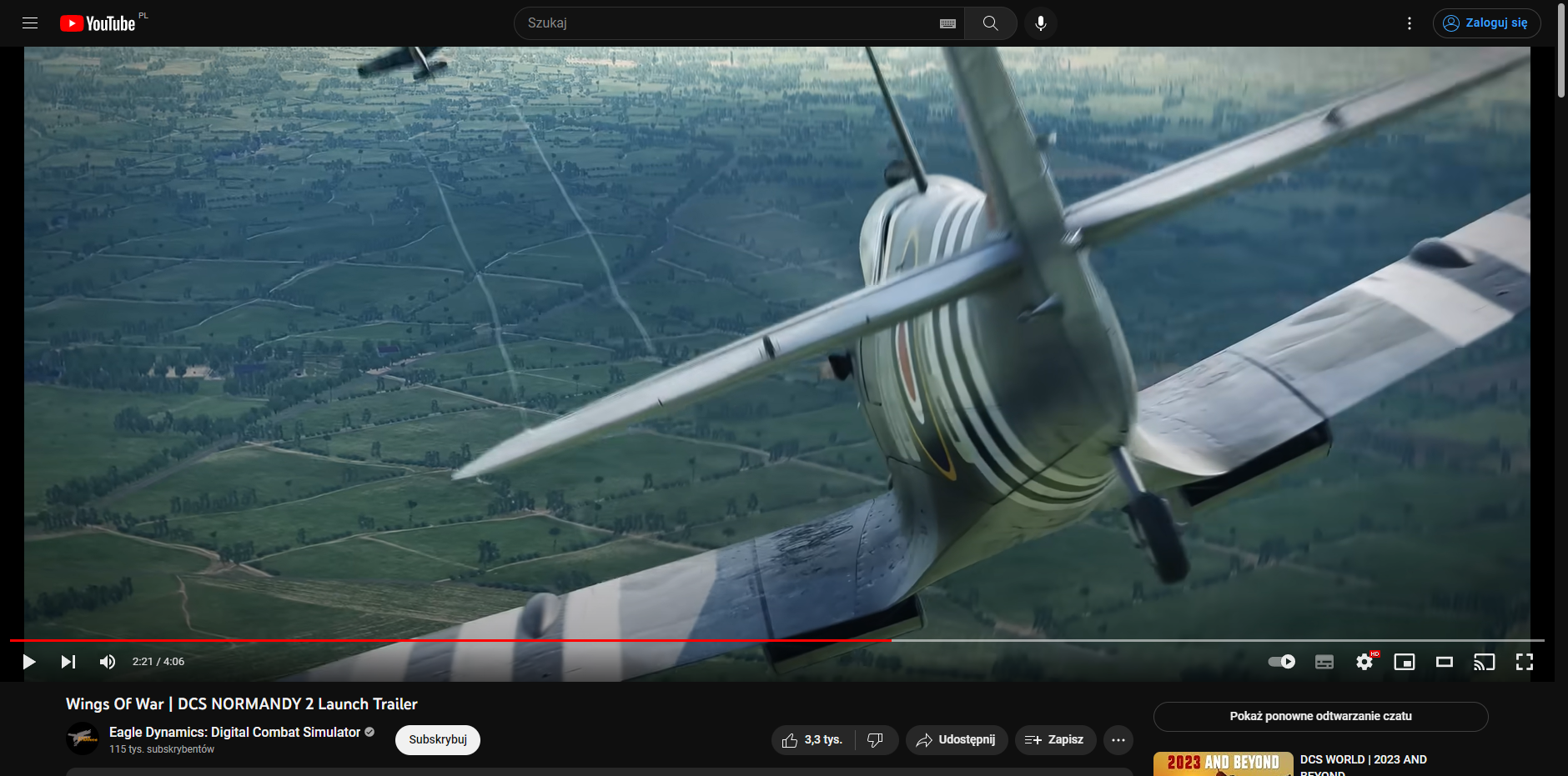Image resolution: width=1568 pixels, height=776 pixels.
Task: Open more actions three-dot menu under video
Action: pyautogui.click(x=1118, y=740)
